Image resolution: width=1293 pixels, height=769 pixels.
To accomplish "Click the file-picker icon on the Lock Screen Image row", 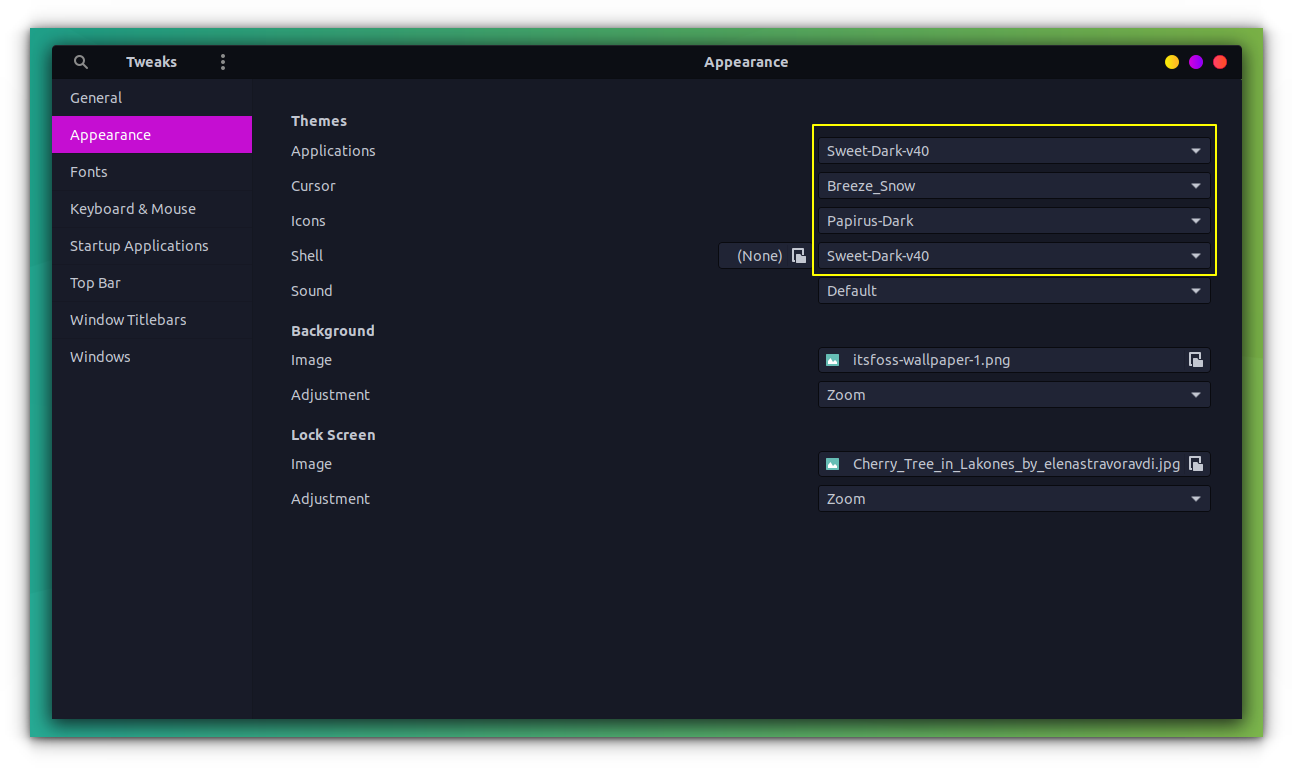I will pos(1196,463).
